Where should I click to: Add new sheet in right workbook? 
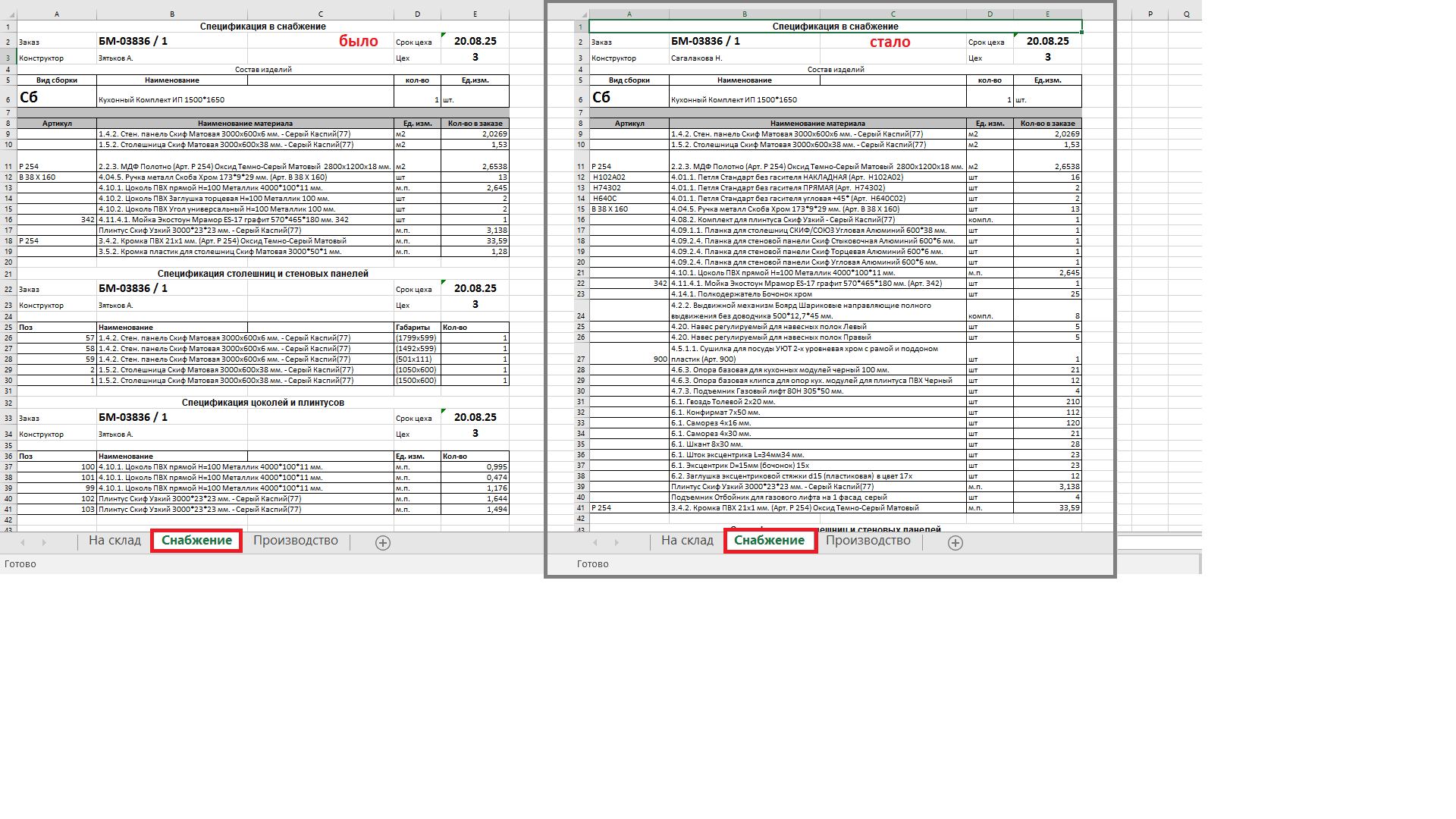coord(955,543)
